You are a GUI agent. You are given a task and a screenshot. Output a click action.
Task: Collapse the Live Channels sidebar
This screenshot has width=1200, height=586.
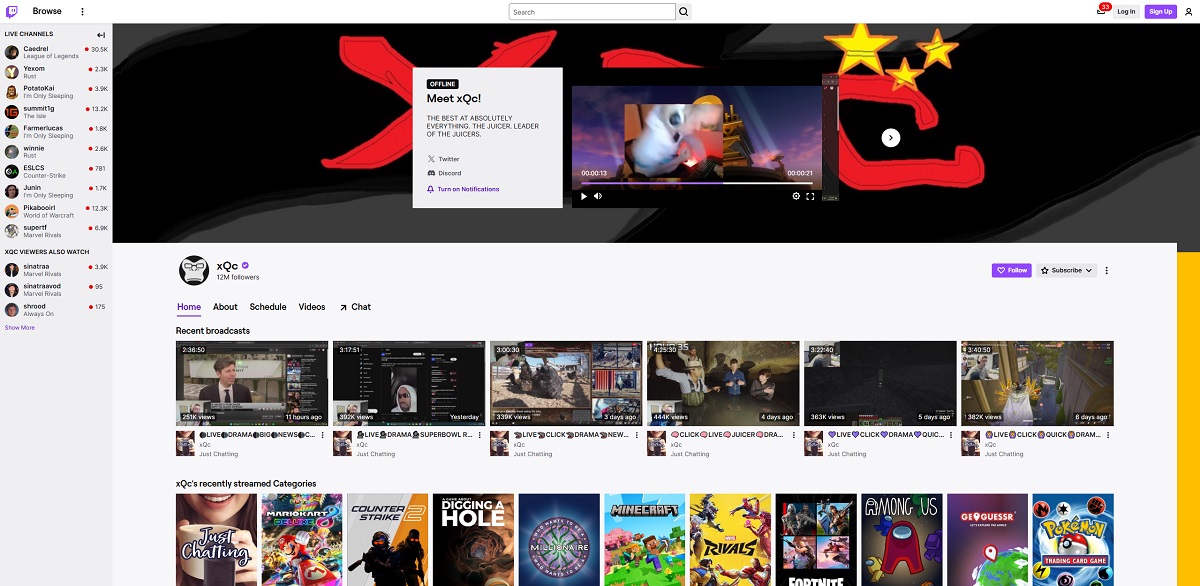101,34
